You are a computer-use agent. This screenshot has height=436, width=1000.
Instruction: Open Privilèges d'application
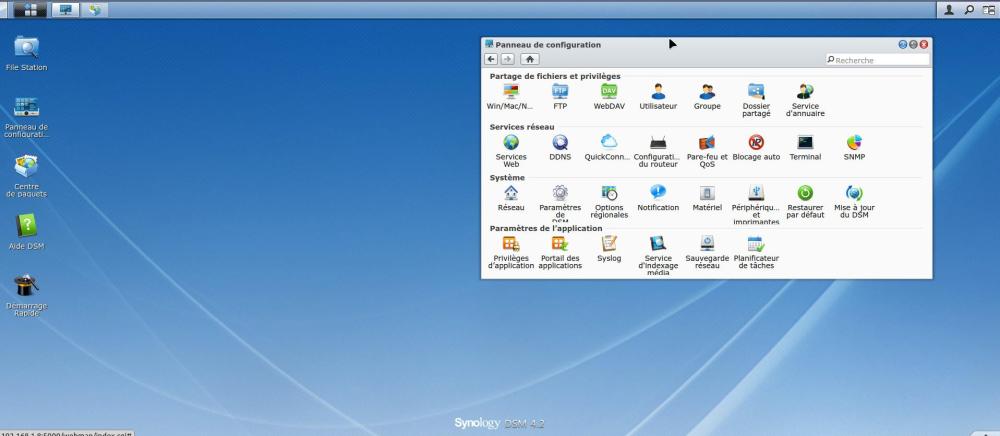point(511,252)
